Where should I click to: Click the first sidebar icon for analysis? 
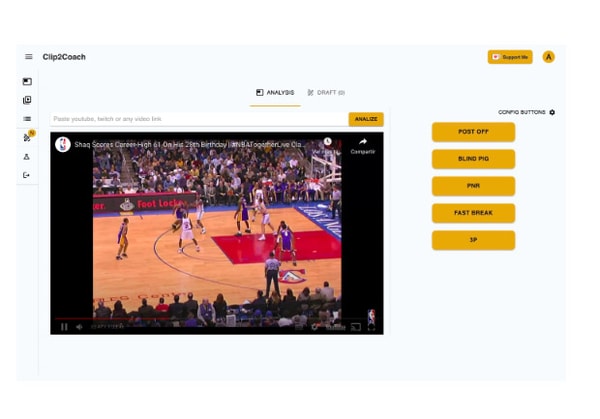pyautogui.click(x=28, y=82)
